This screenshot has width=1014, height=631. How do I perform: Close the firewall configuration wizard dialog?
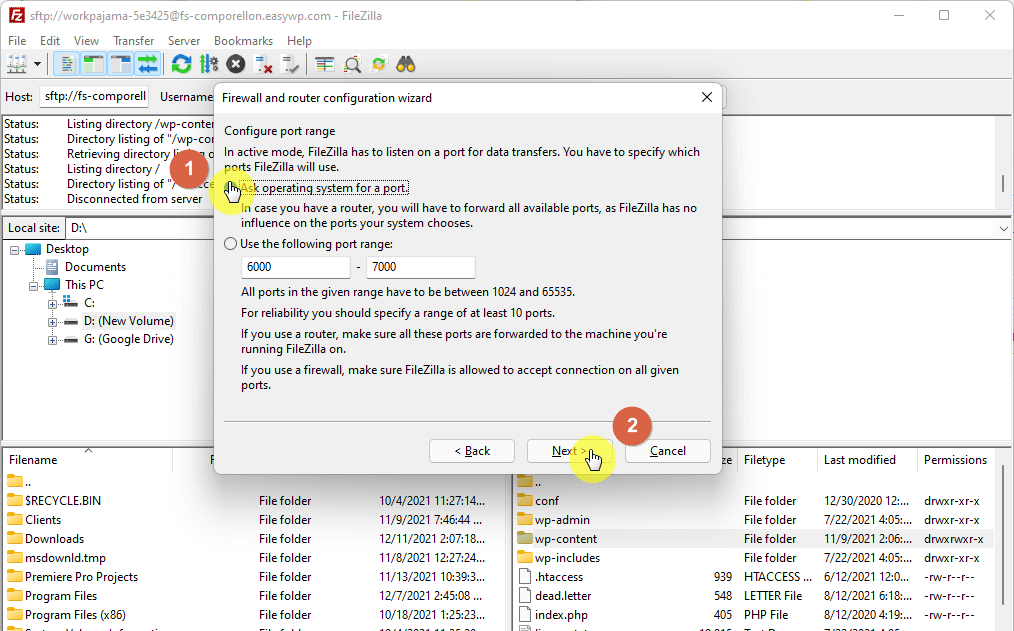(707, 97)
